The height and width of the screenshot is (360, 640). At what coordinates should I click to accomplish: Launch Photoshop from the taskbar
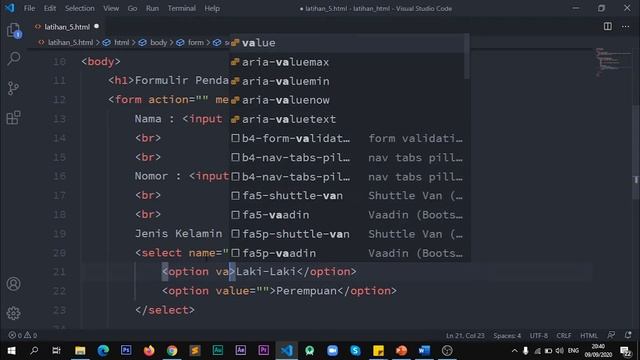coord(126,351)
